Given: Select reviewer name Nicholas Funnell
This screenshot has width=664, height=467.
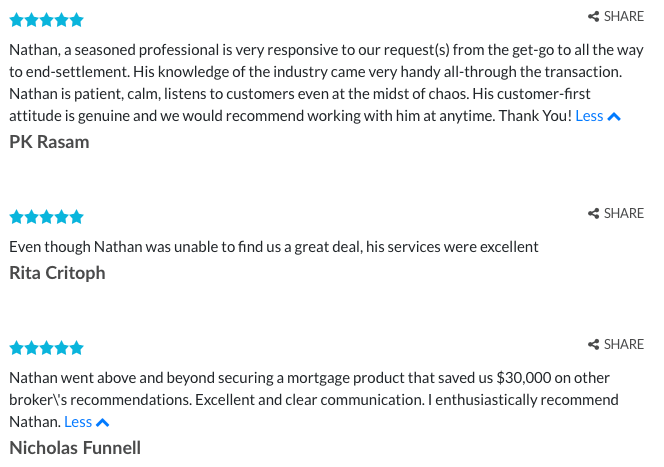Looking at the screenshot, I should coord(75,448).
